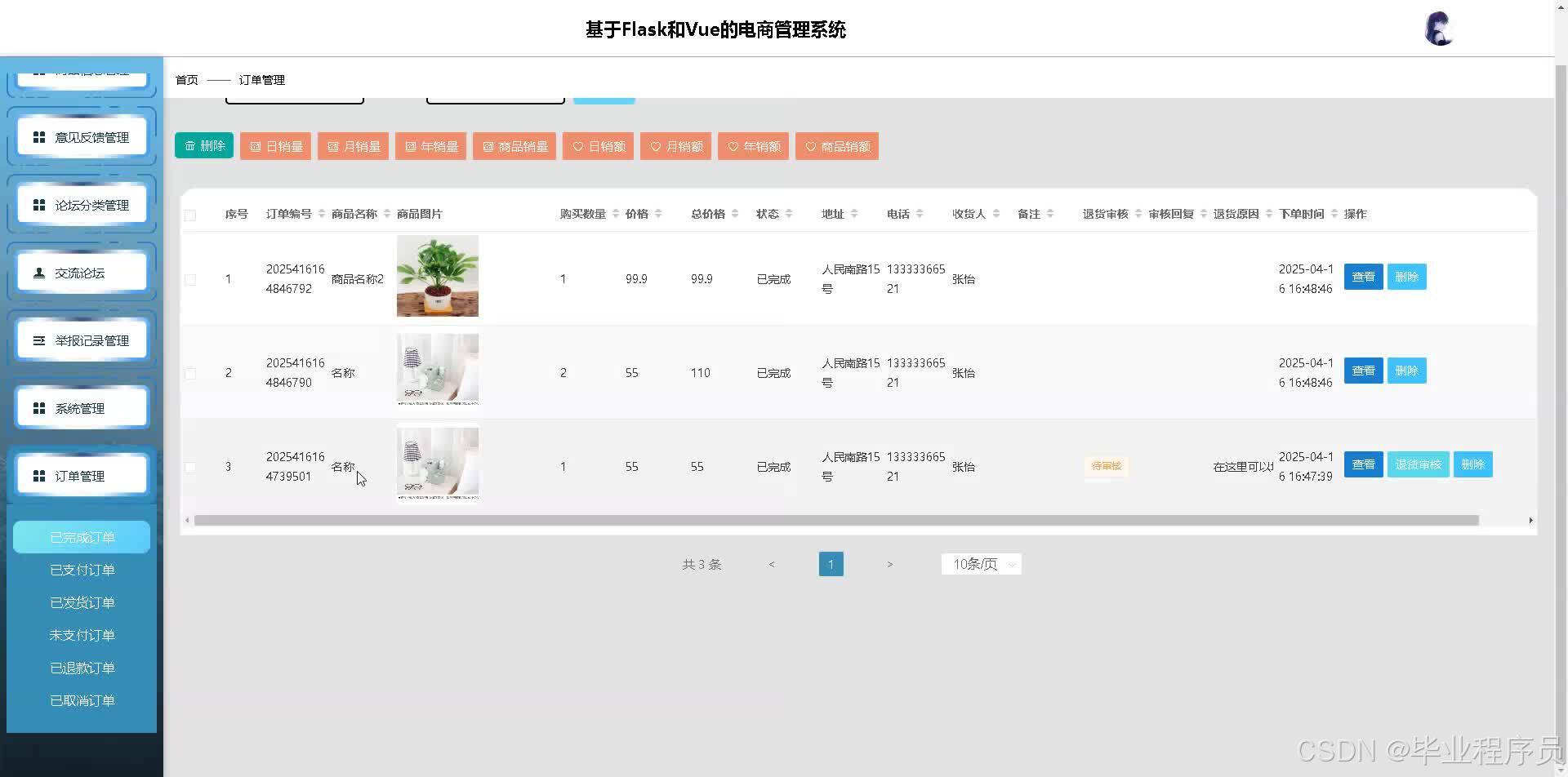1568x777 pixels.
Task: Select 已退款订单 in the sidebar
Action: coord(82,668)
